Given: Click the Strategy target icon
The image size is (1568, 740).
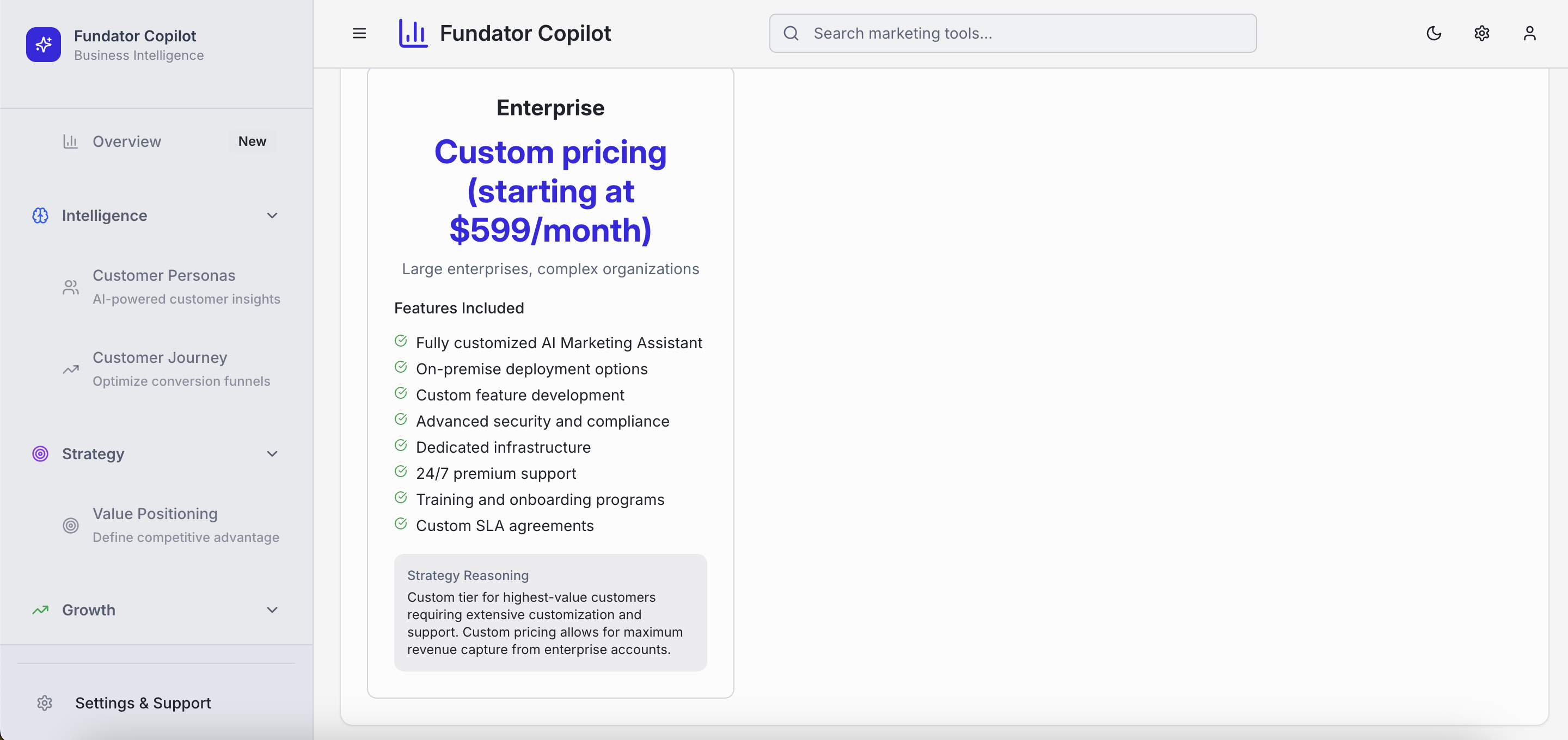Looking at the screenshot, I should (x=40, y=454).
